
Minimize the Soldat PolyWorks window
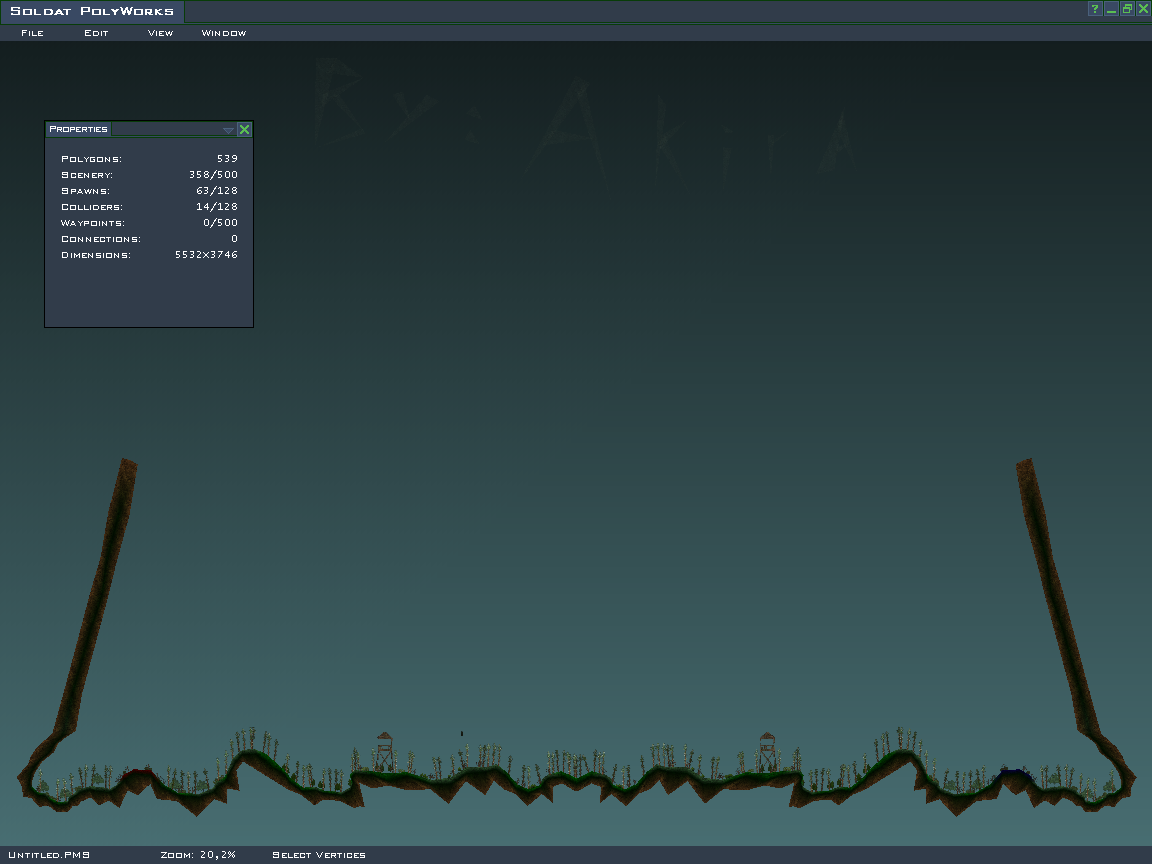click(x=1111, y=9)
